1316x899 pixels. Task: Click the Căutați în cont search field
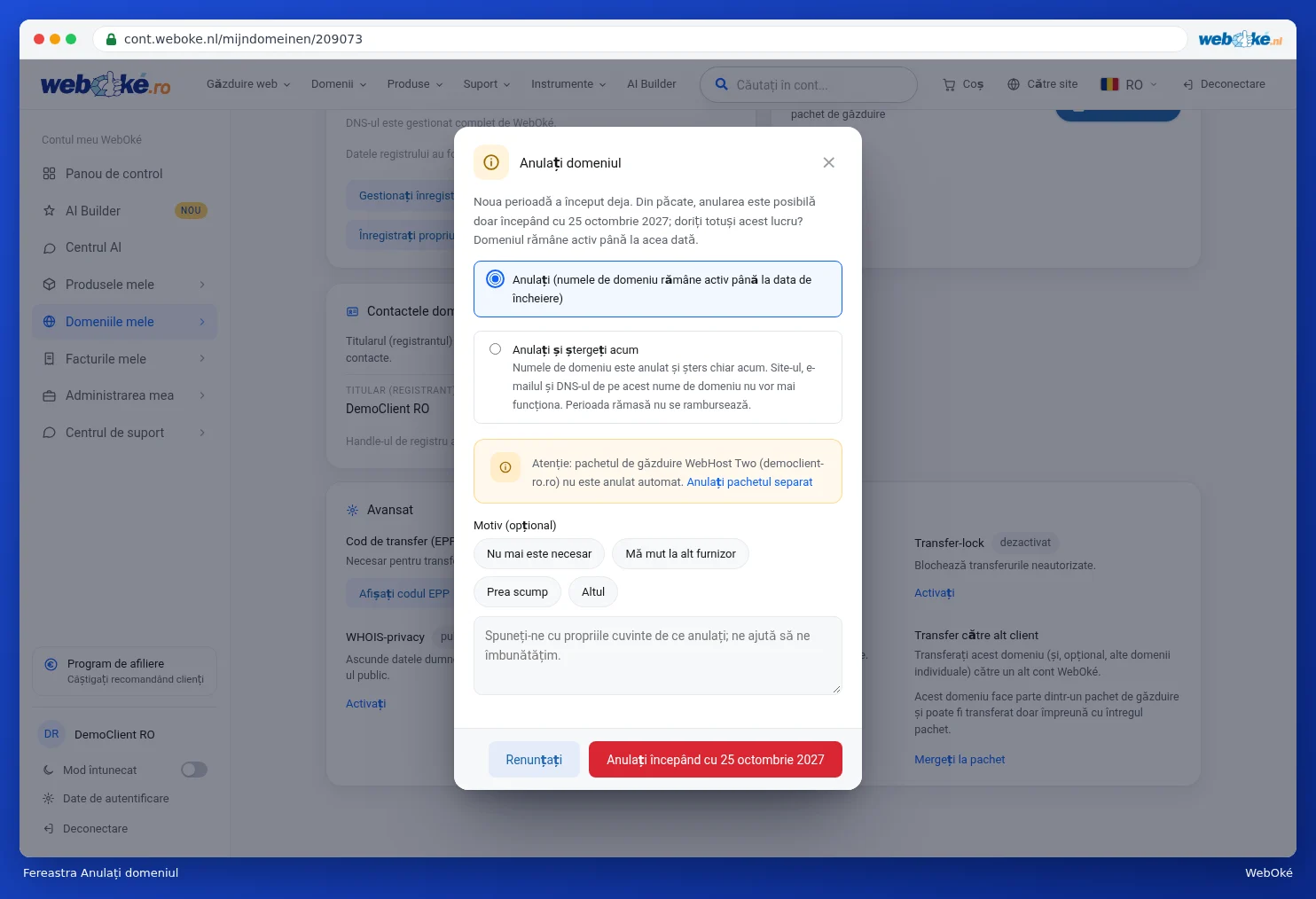(809, 85)
